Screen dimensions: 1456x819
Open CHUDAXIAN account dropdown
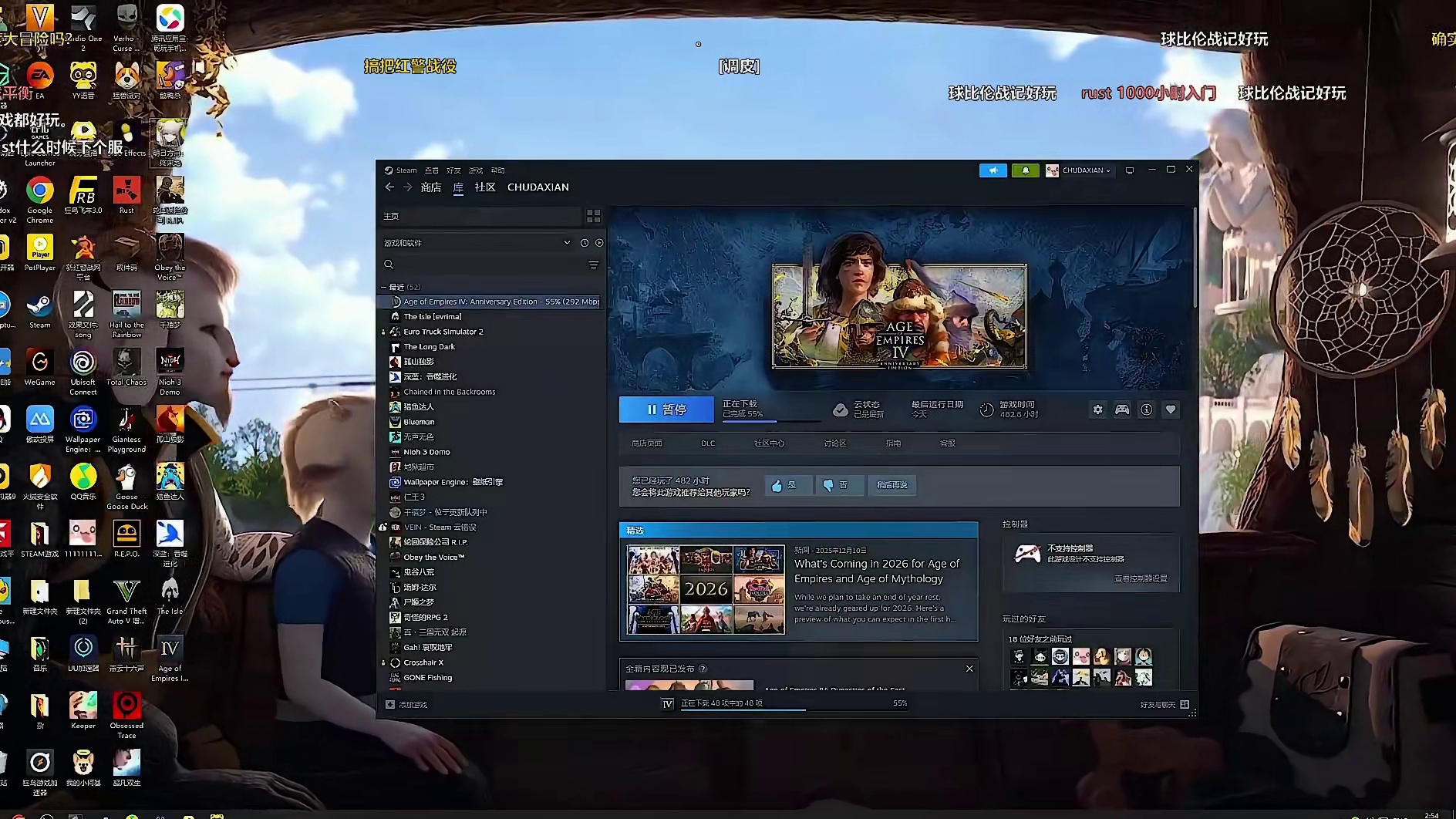click(1078, 170)
